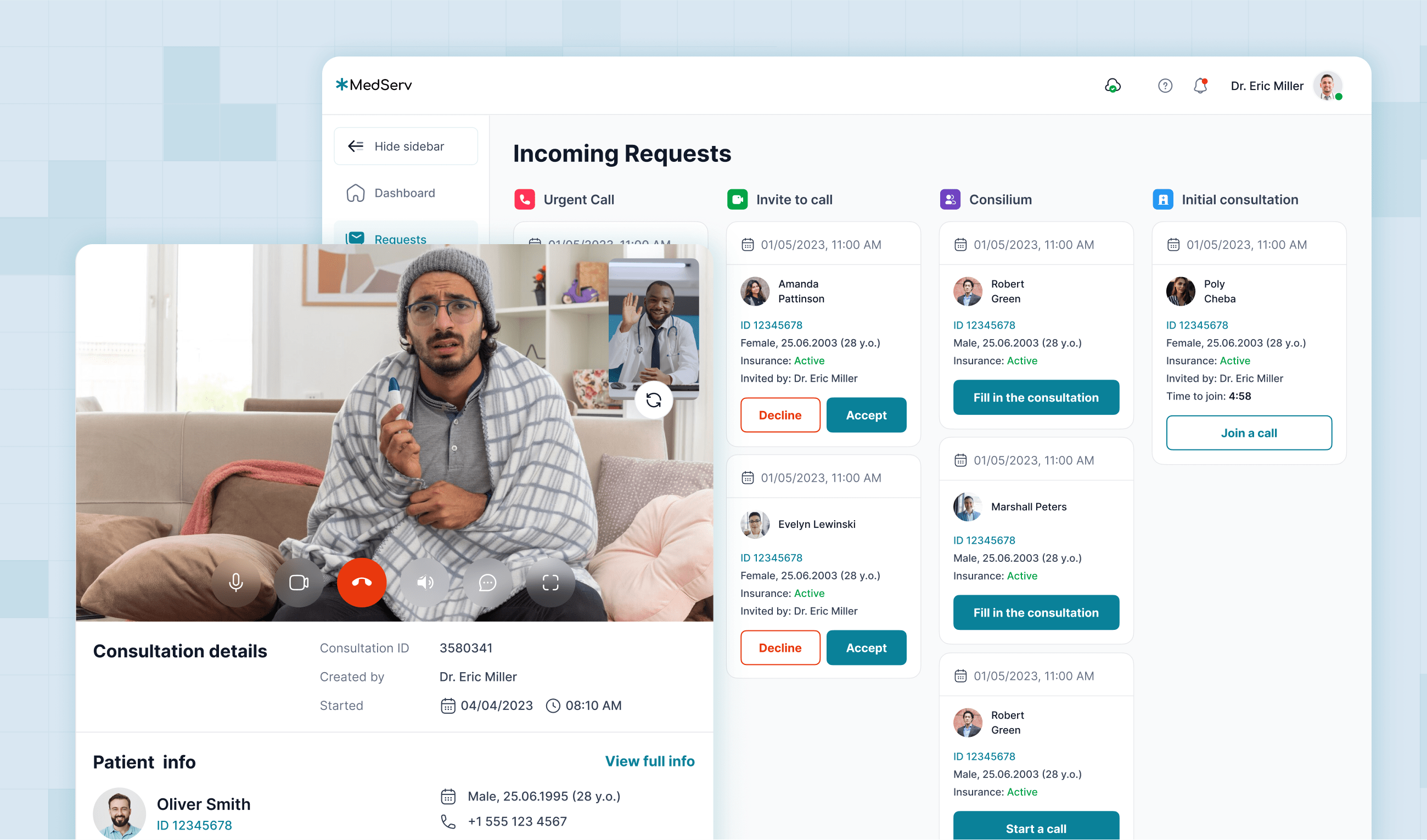This screenshot has width=1427, height=840.
Task: Open Dashboard in the sidebar
Action: click(406, 193)
